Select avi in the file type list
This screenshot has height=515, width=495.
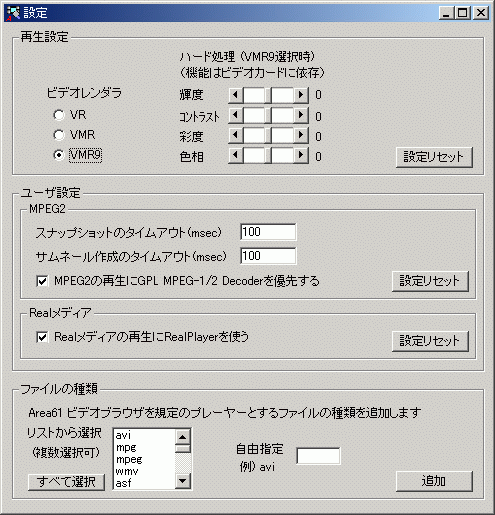(144, 435)
